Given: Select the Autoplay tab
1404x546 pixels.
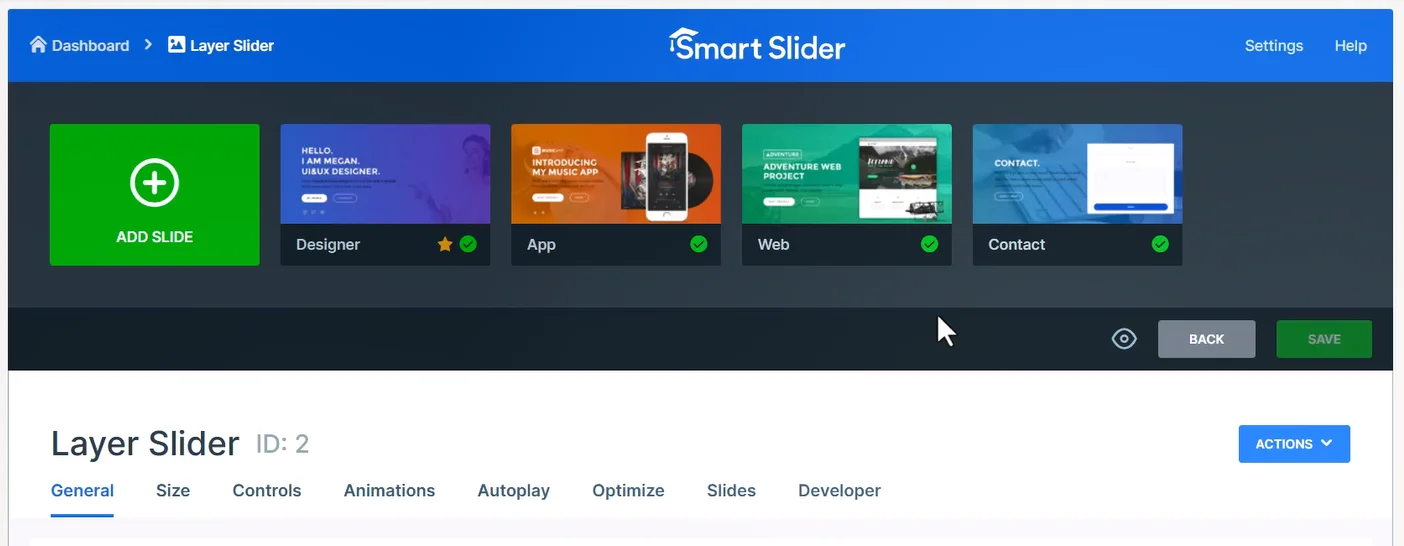Looking at the screenshot, I should [x=513, y=491].
